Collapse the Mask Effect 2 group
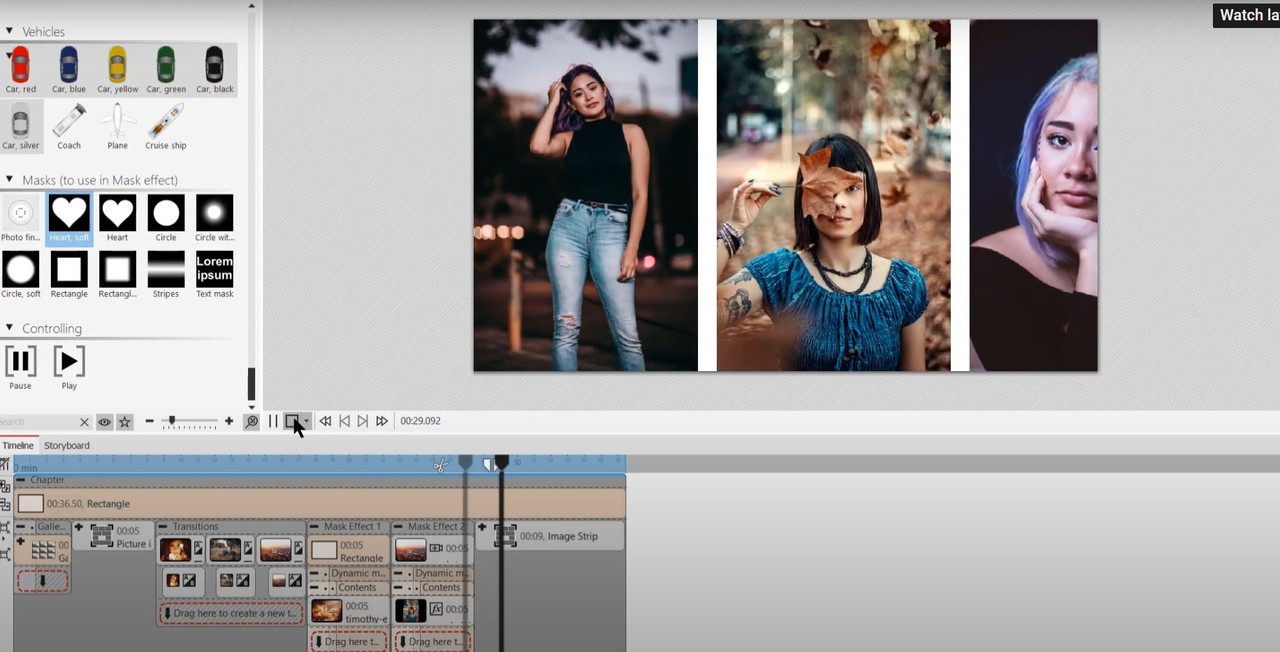This screenshot has height=652, width=1280. [399, 526]
